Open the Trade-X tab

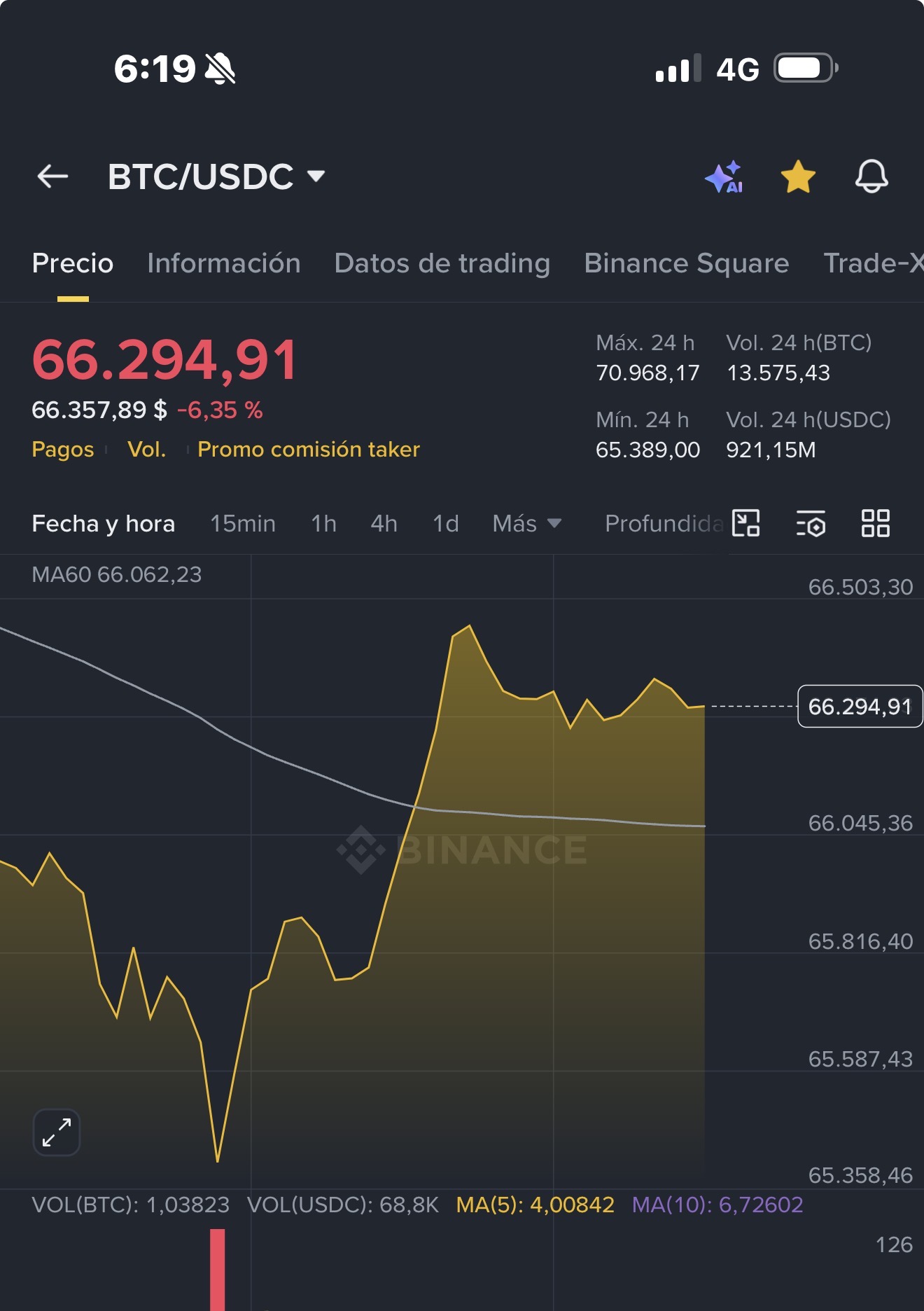click(x=874, y=263)
